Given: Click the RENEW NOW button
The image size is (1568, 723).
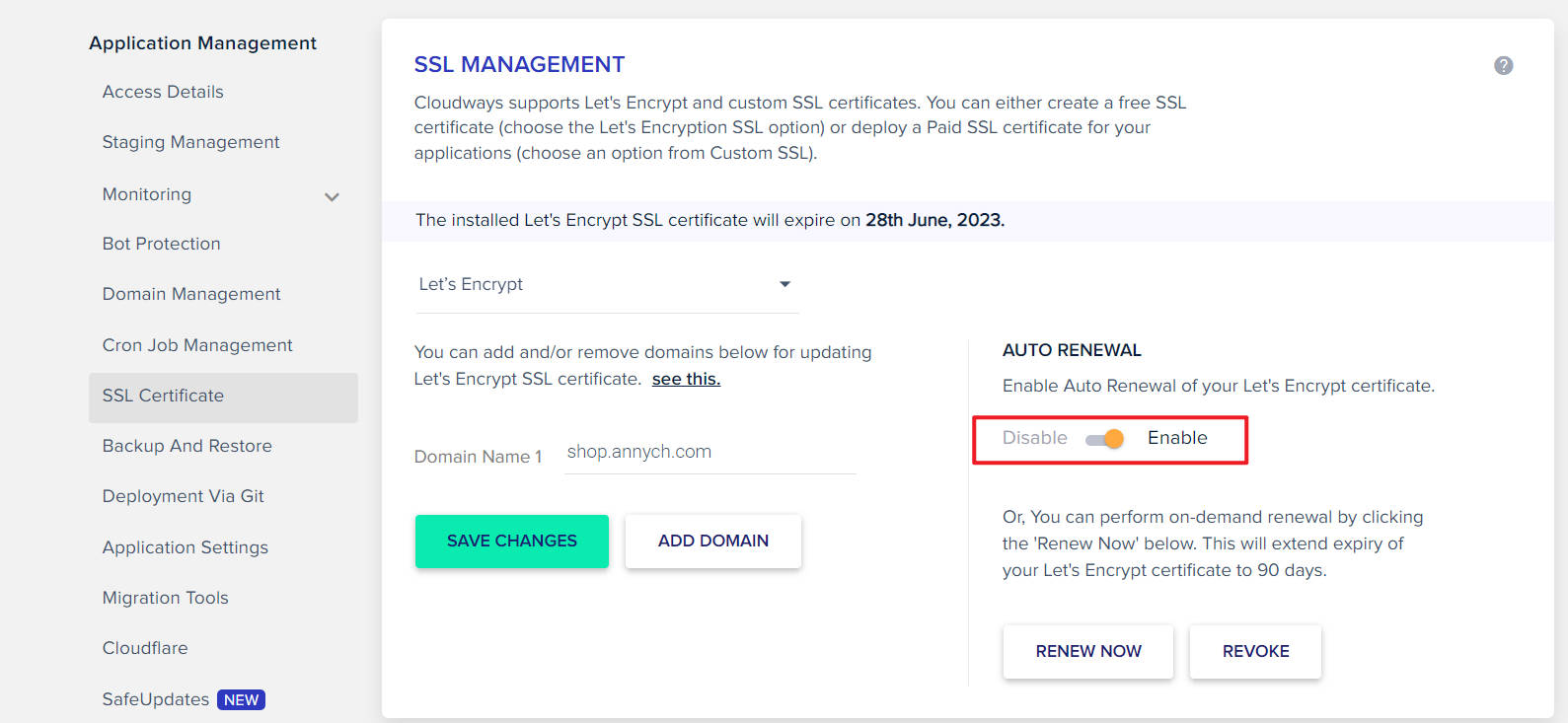Looking at the screenshot, I should [1088, 651].
